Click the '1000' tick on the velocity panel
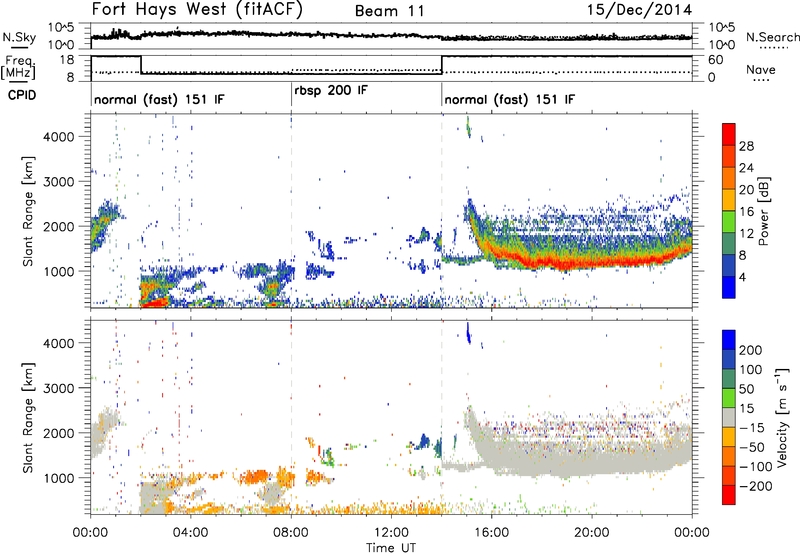Viewport: 800px width, 554px height. 59,478
